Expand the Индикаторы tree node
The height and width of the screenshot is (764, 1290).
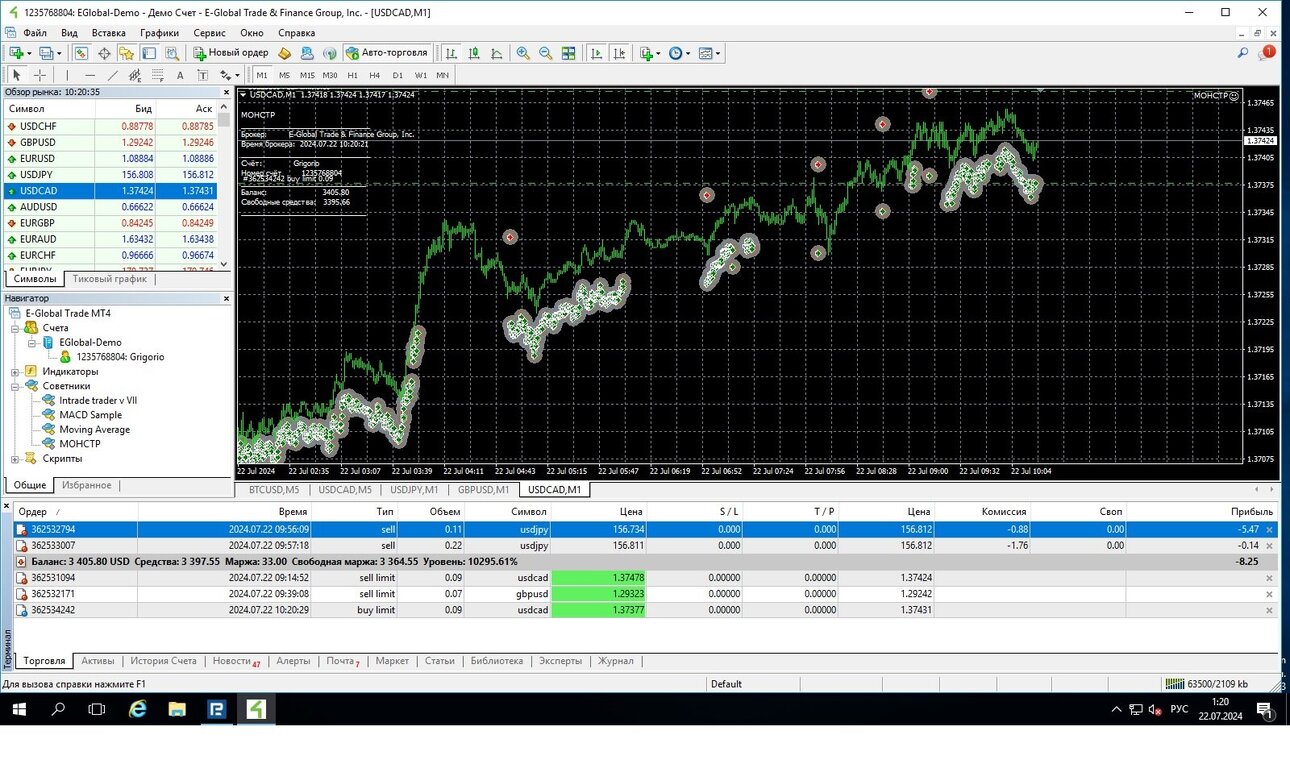click(x=16, y=372)
